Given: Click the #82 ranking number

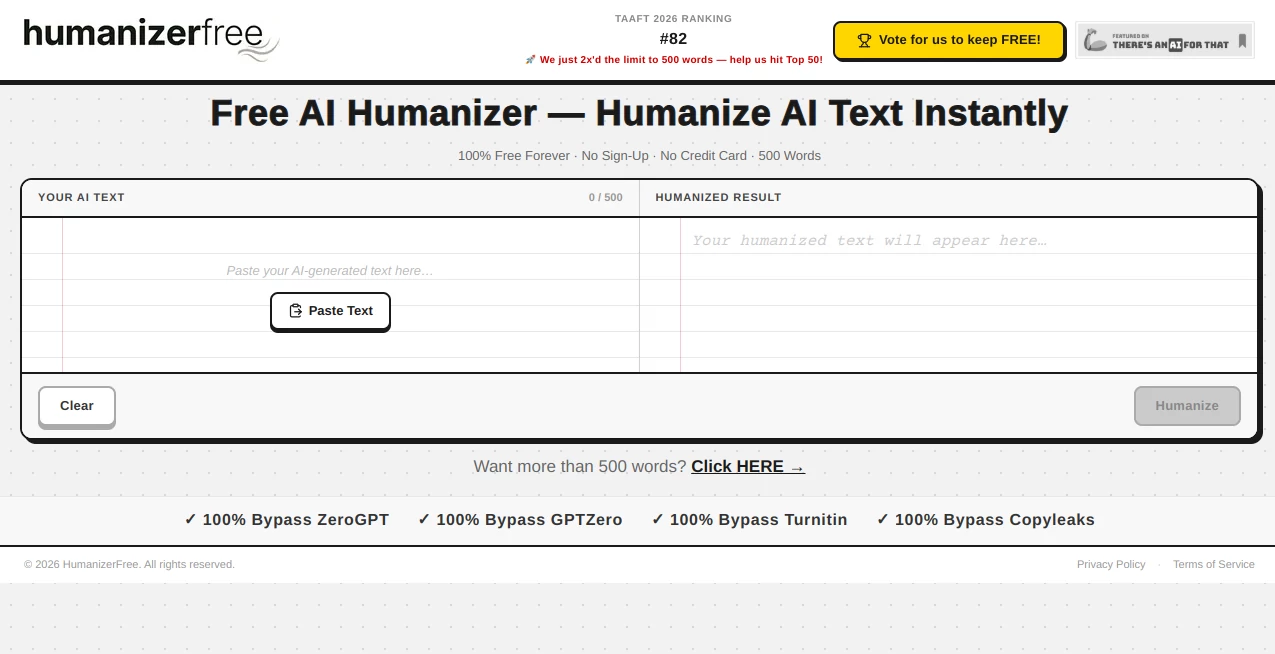Looking at the screenshot, I should (x=673, y=39).
